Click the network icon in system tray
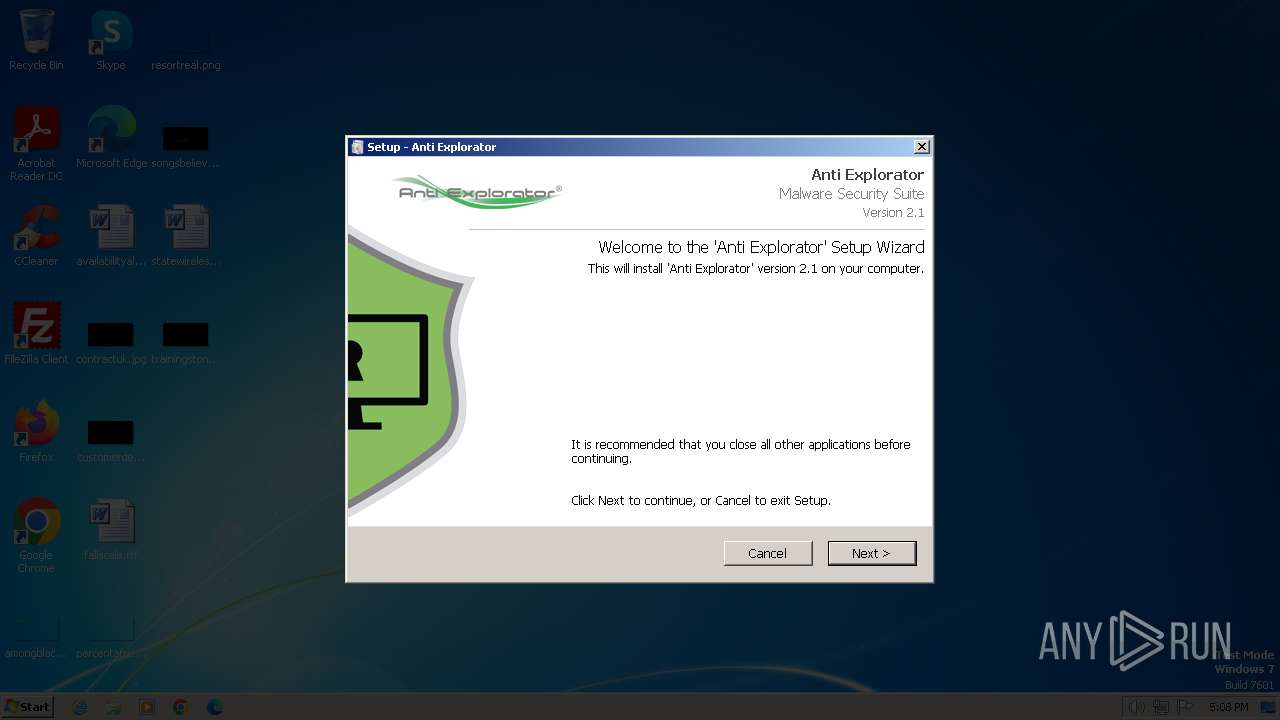This screenshot has height=720, width=1280. coord(1161,707)
